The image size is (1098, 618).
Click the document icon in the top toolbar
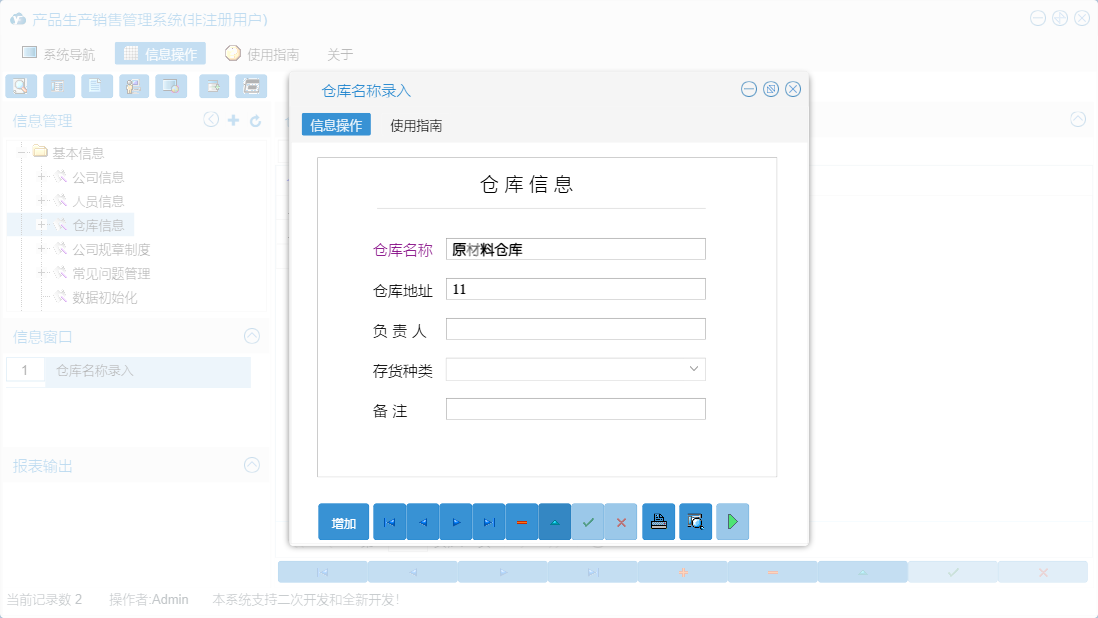[x=96, y=86]
